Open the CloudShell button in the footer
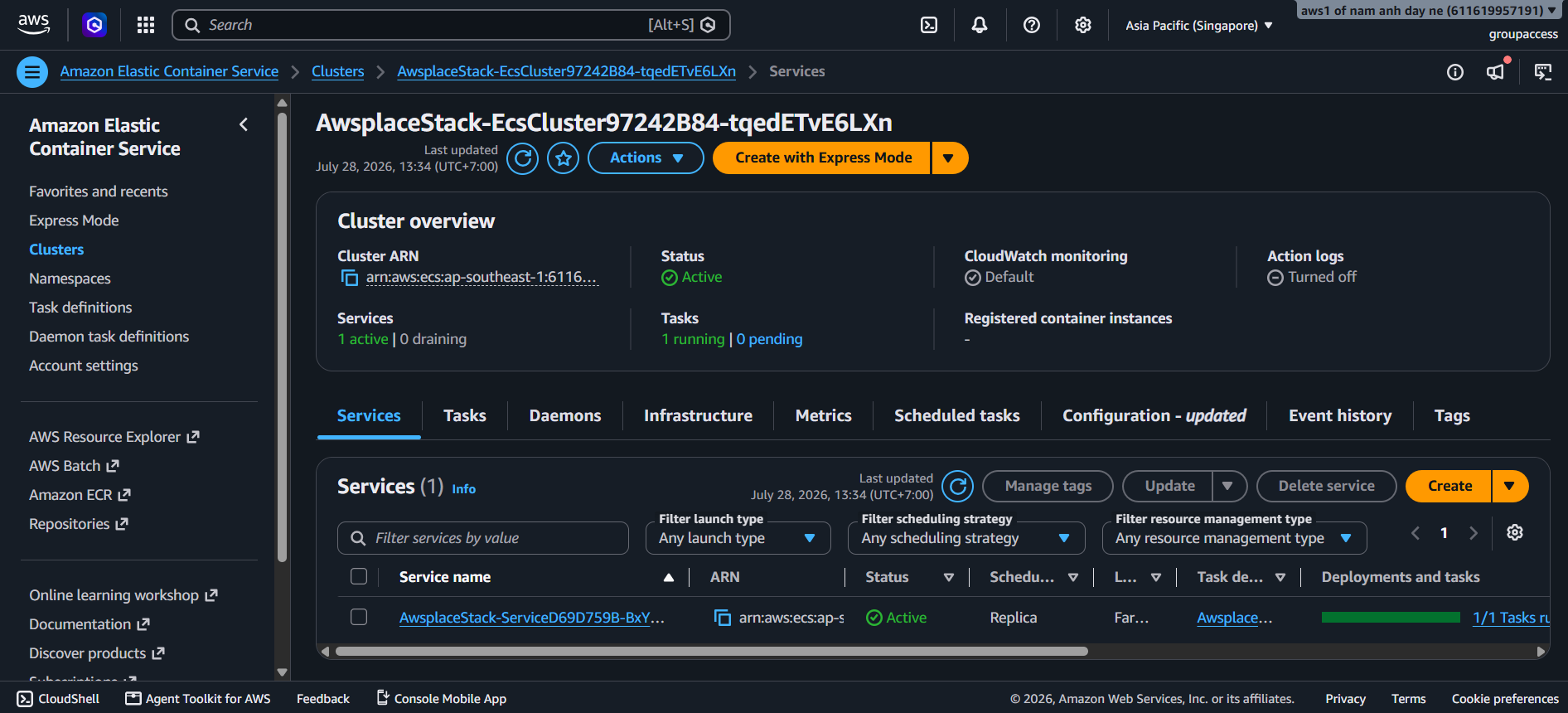Viewport: 1568px width, 713px height. [58, 699]
